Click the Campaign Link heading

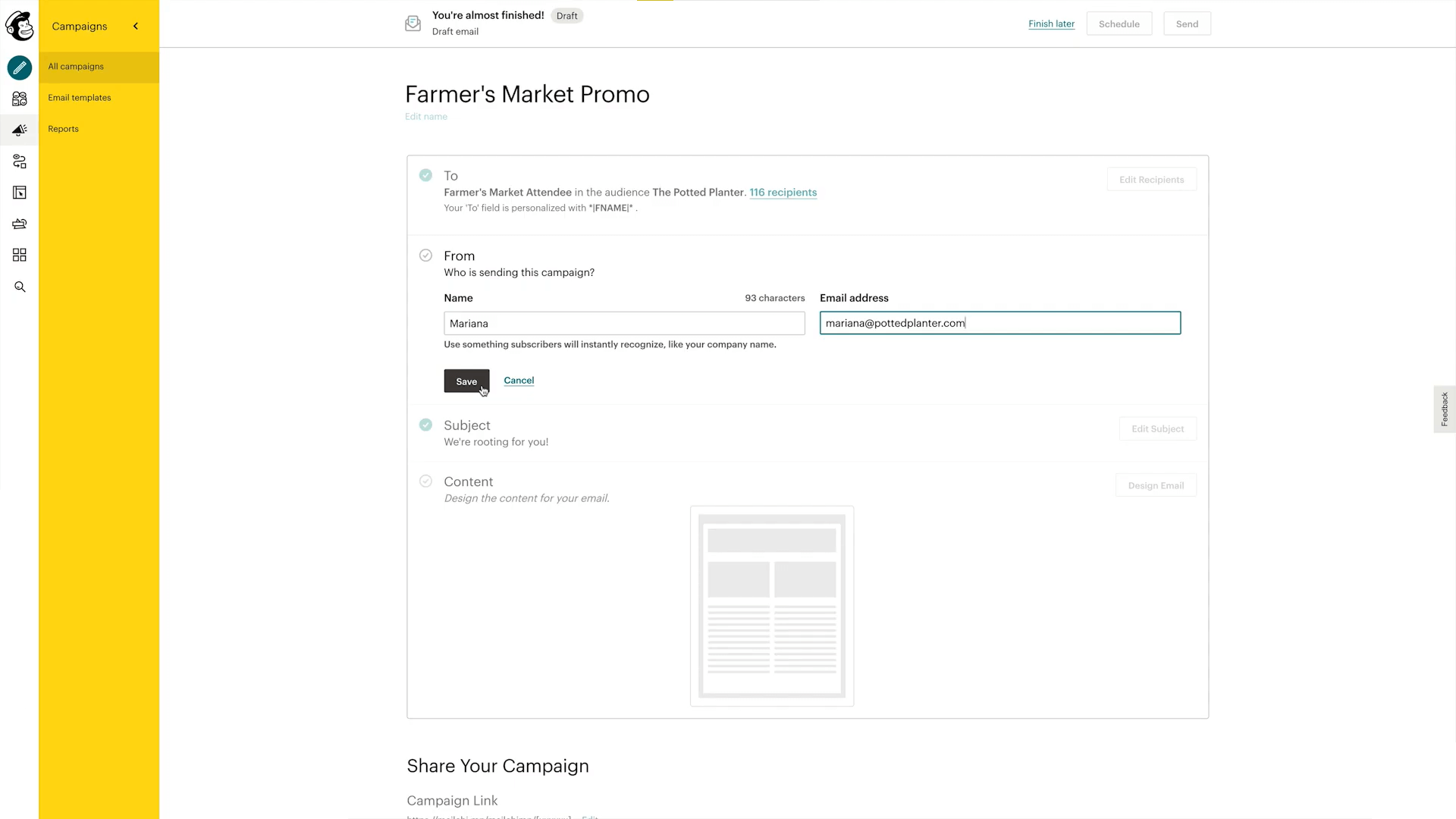[x=452, y=801]
